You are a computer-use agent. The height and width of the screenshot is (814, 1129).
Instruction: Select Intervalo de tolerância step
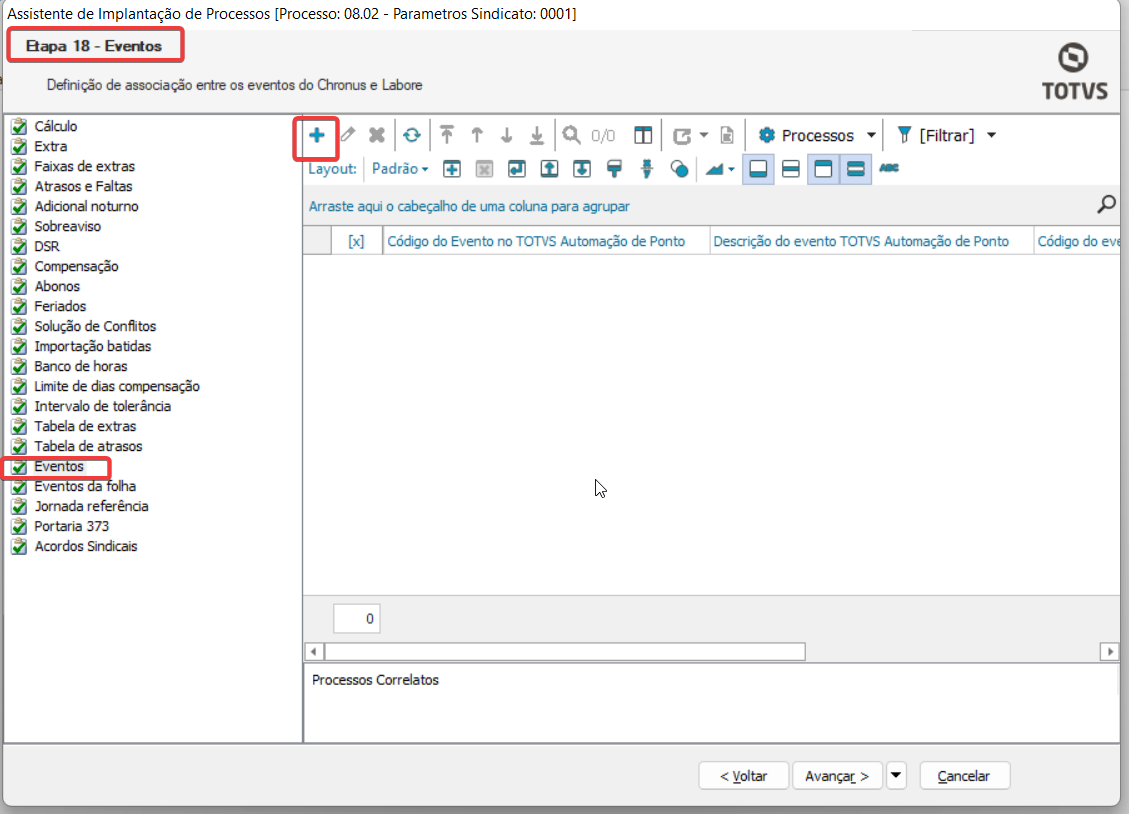point(102,407)
